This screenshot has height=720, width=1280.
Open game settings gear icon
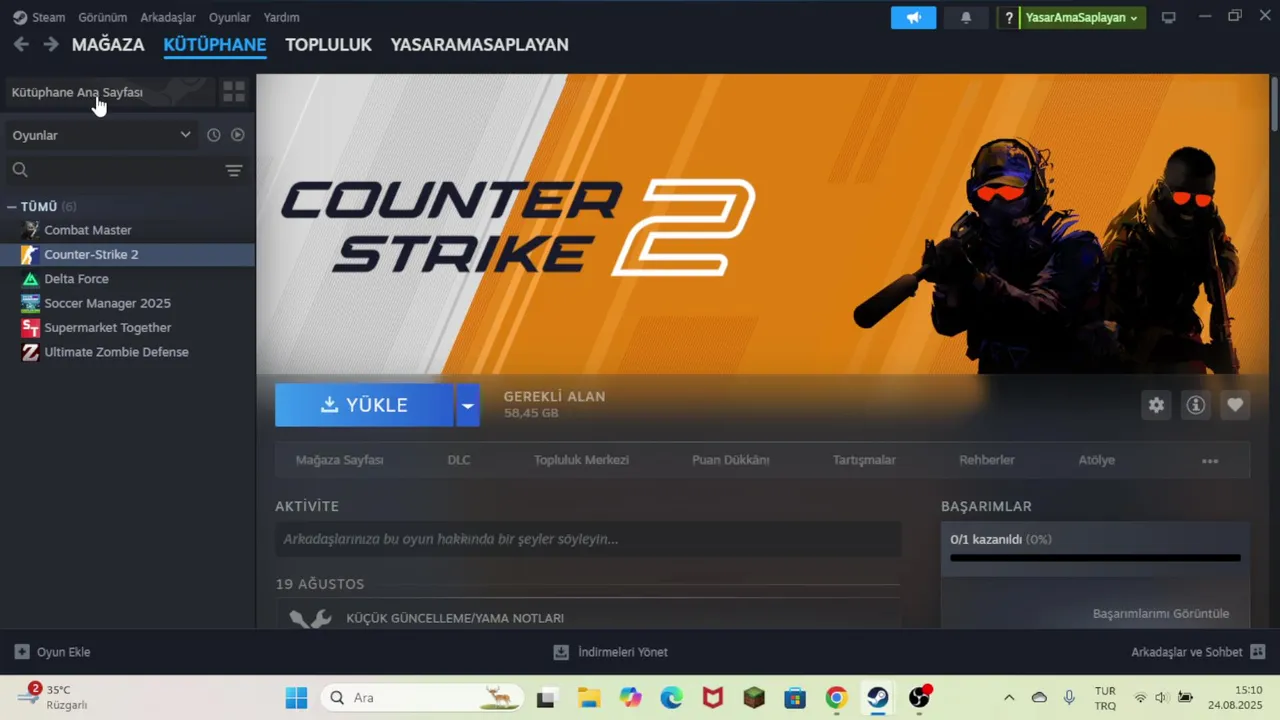(x=1156, y=405)
